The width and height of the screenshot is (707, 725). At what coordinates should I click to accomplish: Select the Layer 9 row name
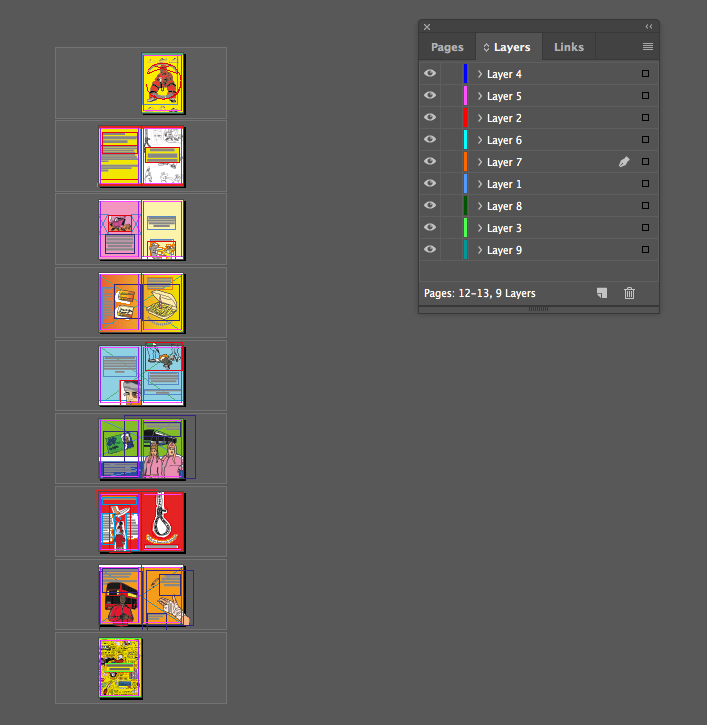click(x=504, y=250)
